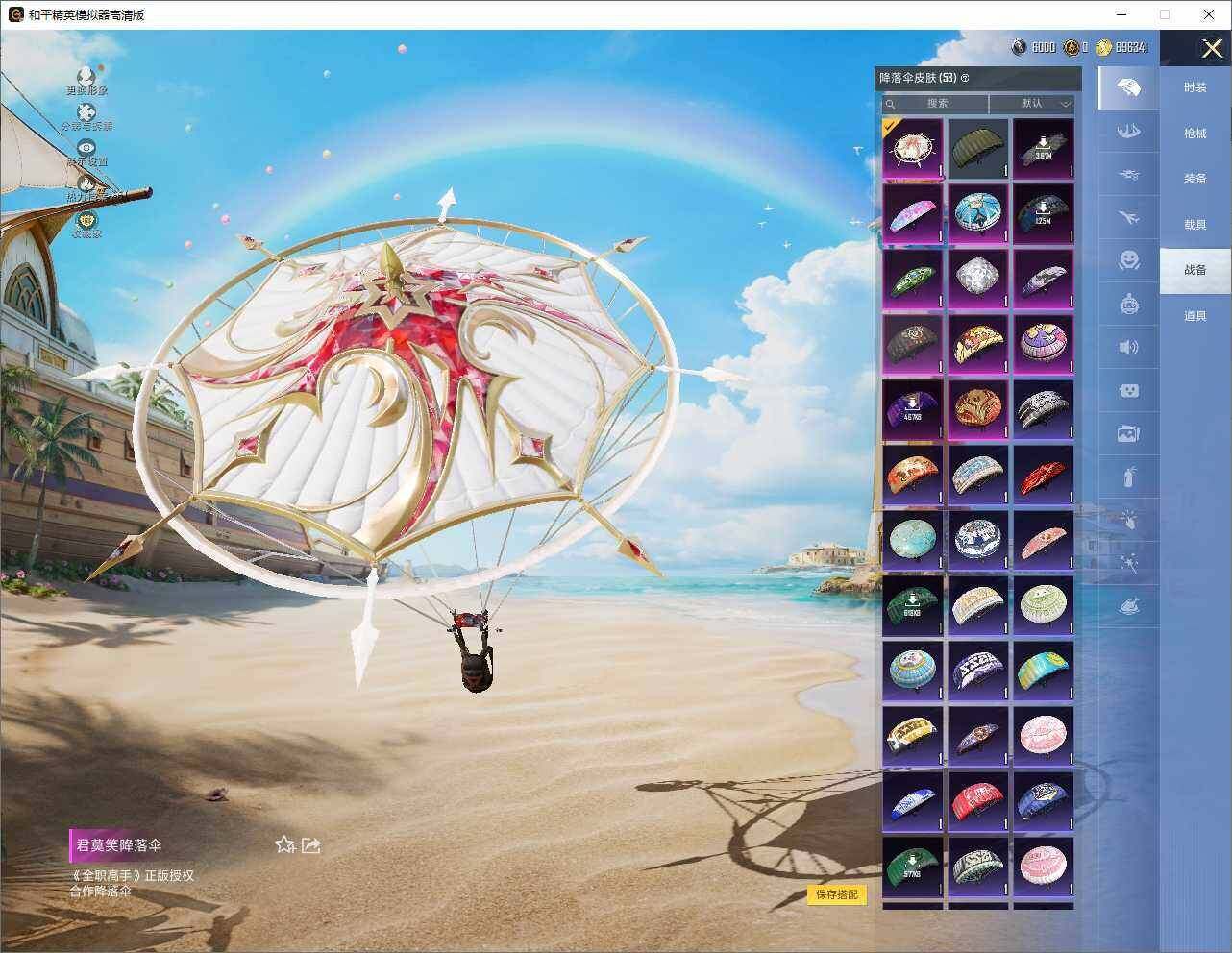Share parachute using the share arrow icon

[x=310, y=844]
